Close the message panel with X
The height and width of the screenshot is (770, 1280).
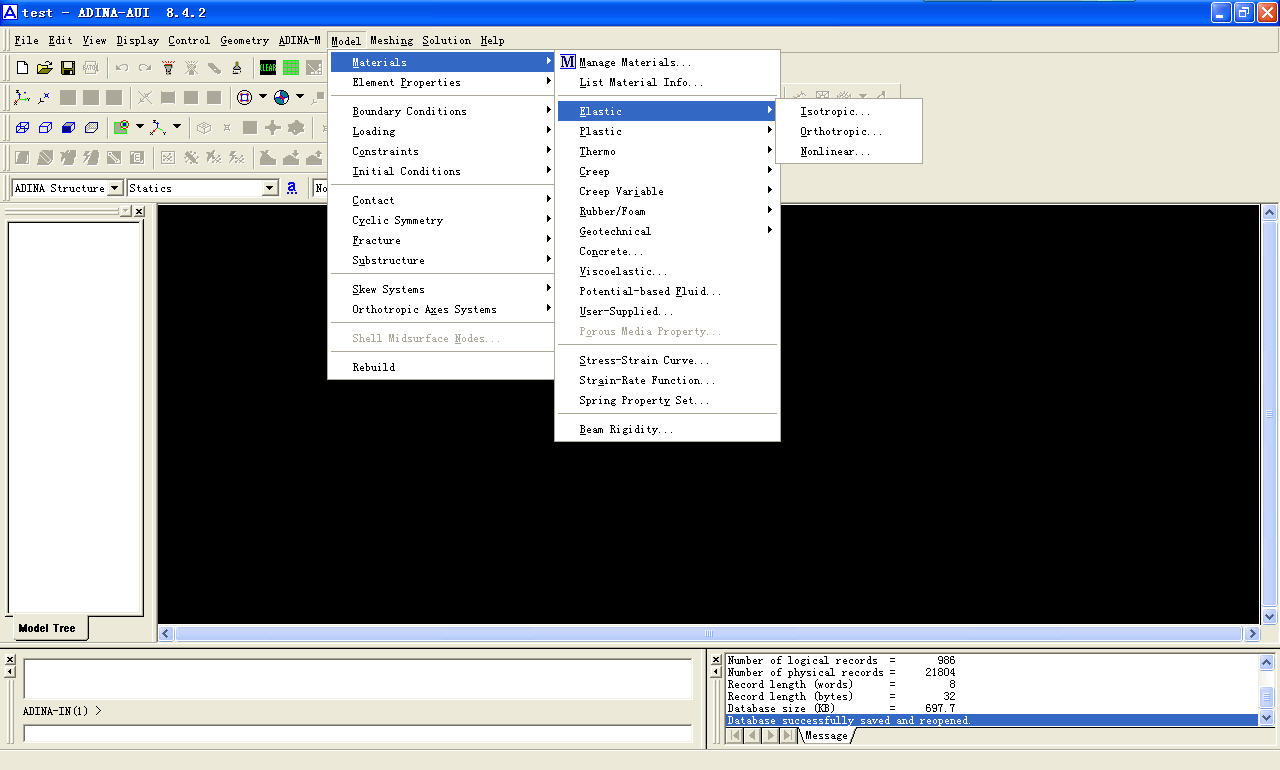click(714, 660)
